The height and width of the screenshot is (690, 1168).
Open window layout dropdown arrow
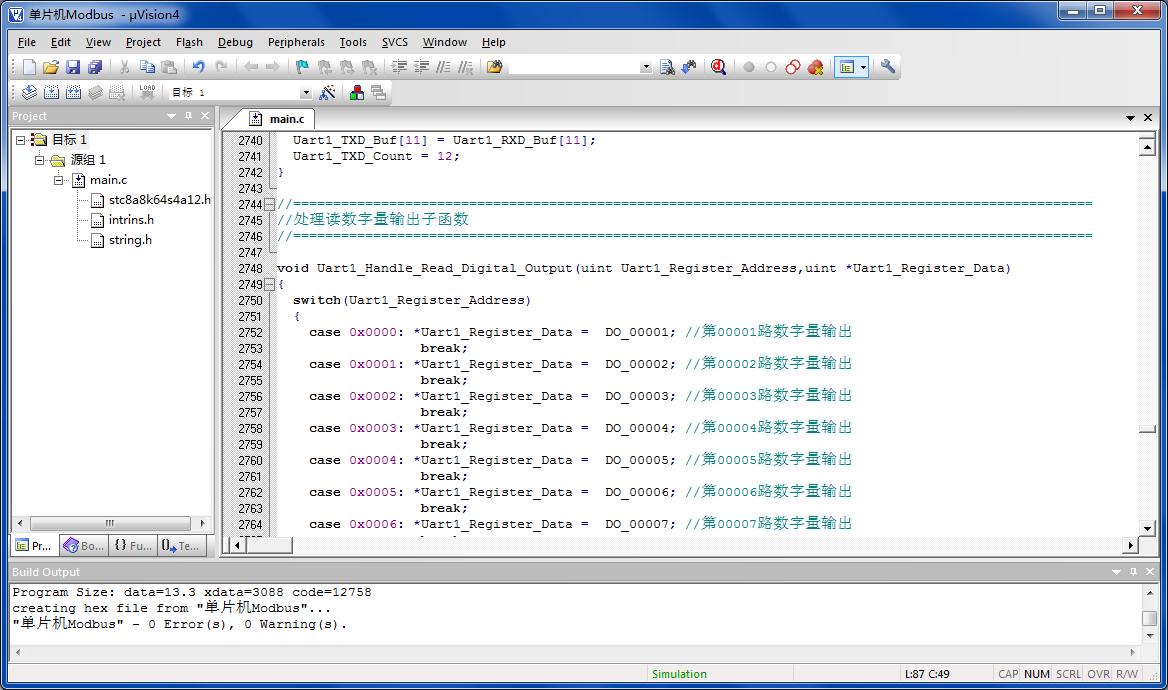pos(863,67)
